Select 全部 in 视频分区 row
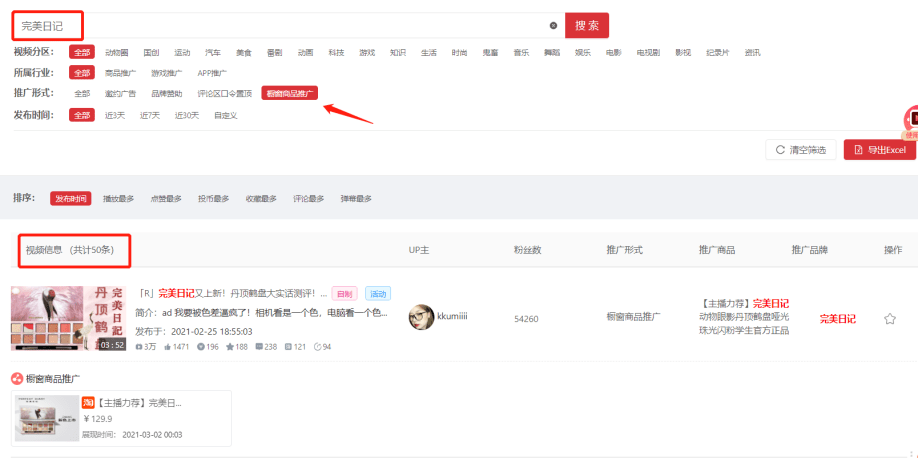Screen dimensions: 918x458 (81, 52)
